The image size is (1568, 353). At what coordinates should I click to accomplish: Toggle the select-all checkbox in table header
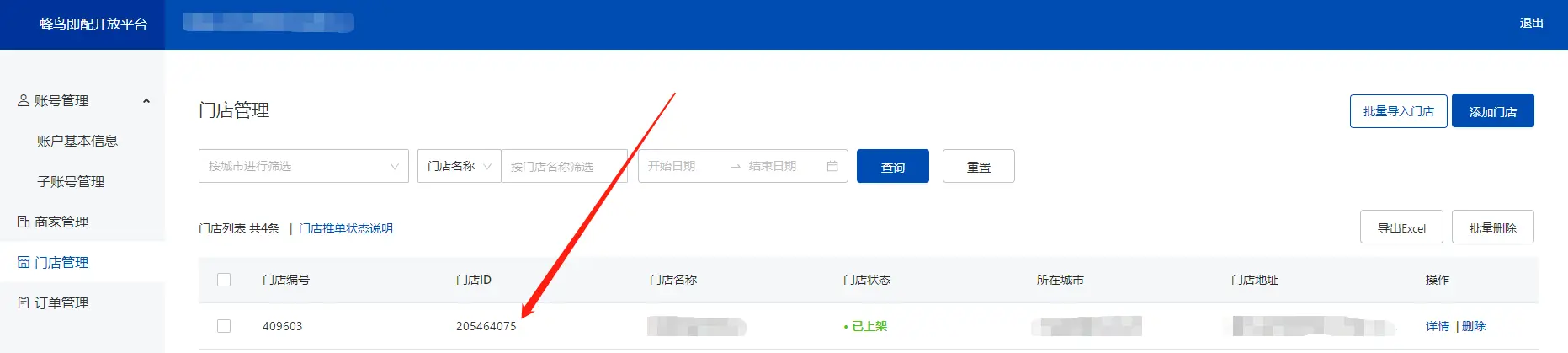[x=224, y=280]
